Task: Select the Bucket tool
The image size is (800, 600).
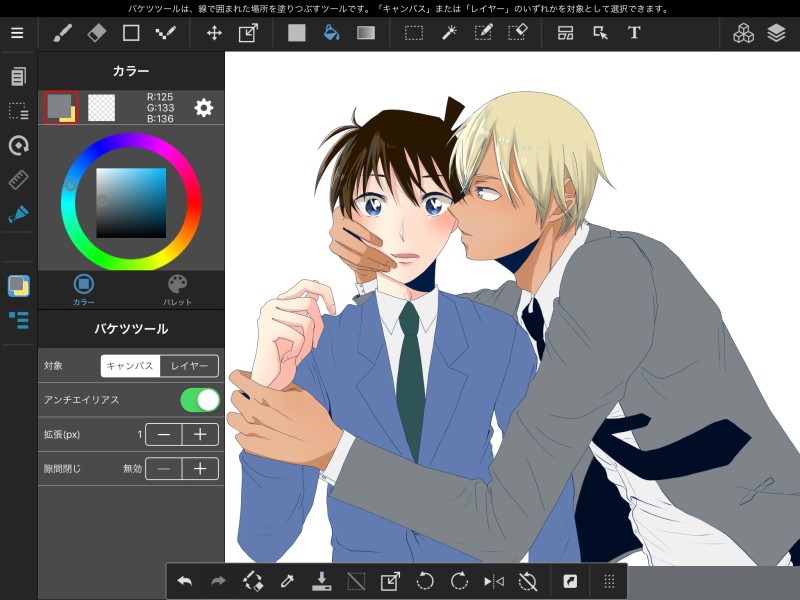Action: click(x=332, y=33)
